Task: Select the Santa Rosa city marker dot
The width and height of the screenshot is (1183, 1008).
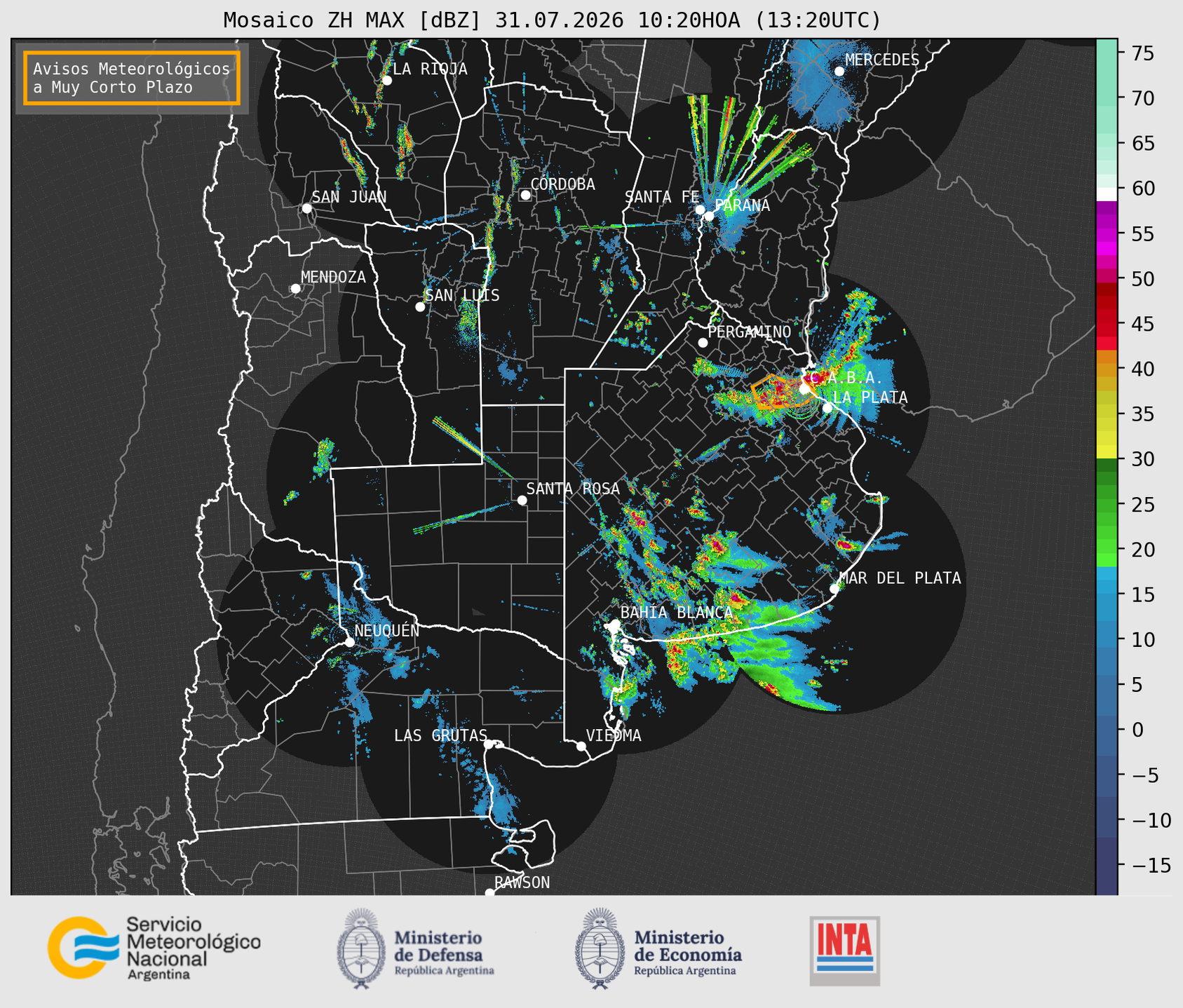Action: tap(522, 500)
